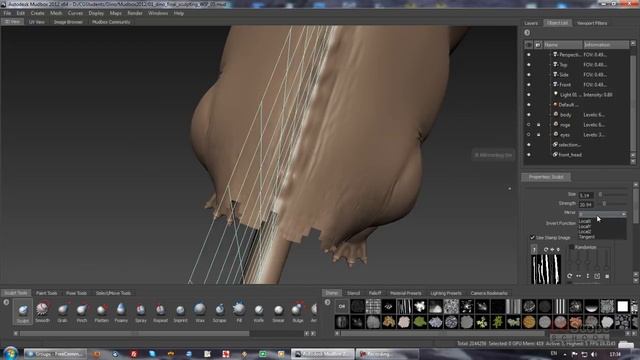Click the vertical flip icon below Randomize

(x=588, y=276)
